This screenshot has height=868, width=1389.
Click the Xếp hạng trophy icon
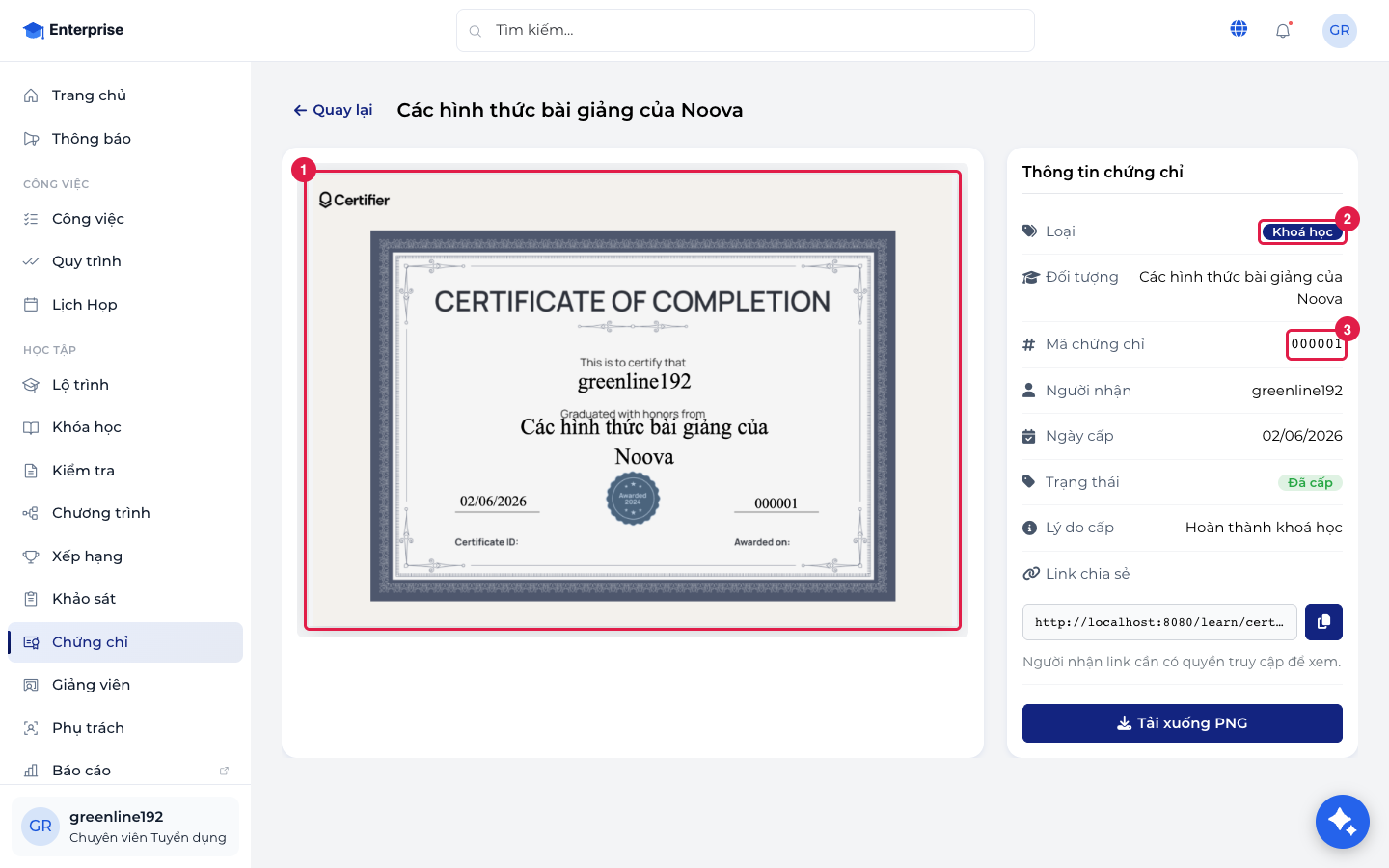(31, 556)
